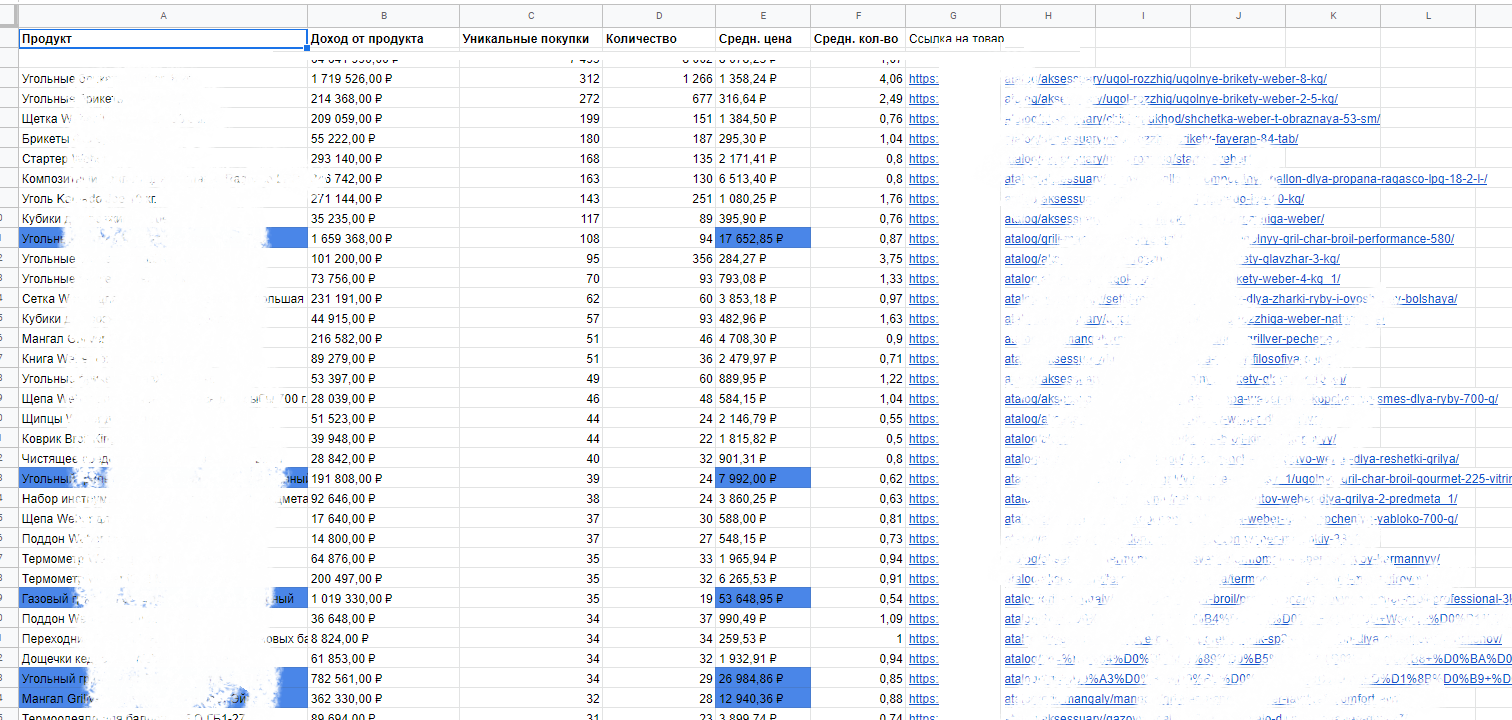
Task: Select unique purchases cell 199
Action: click(x=530, y=119)
